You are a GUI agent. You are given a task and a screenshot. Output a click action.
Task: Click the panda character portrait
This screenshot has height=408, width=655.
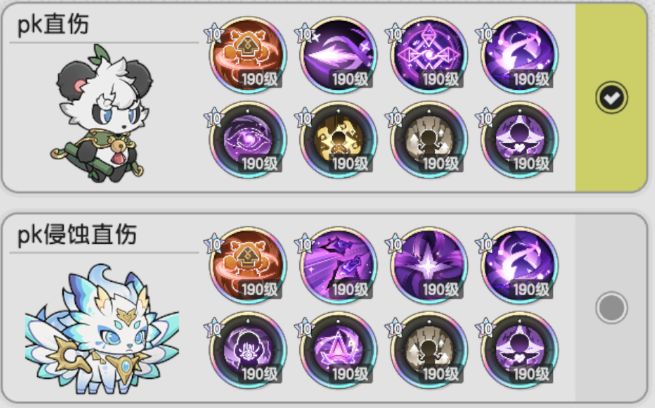(103, 114)
